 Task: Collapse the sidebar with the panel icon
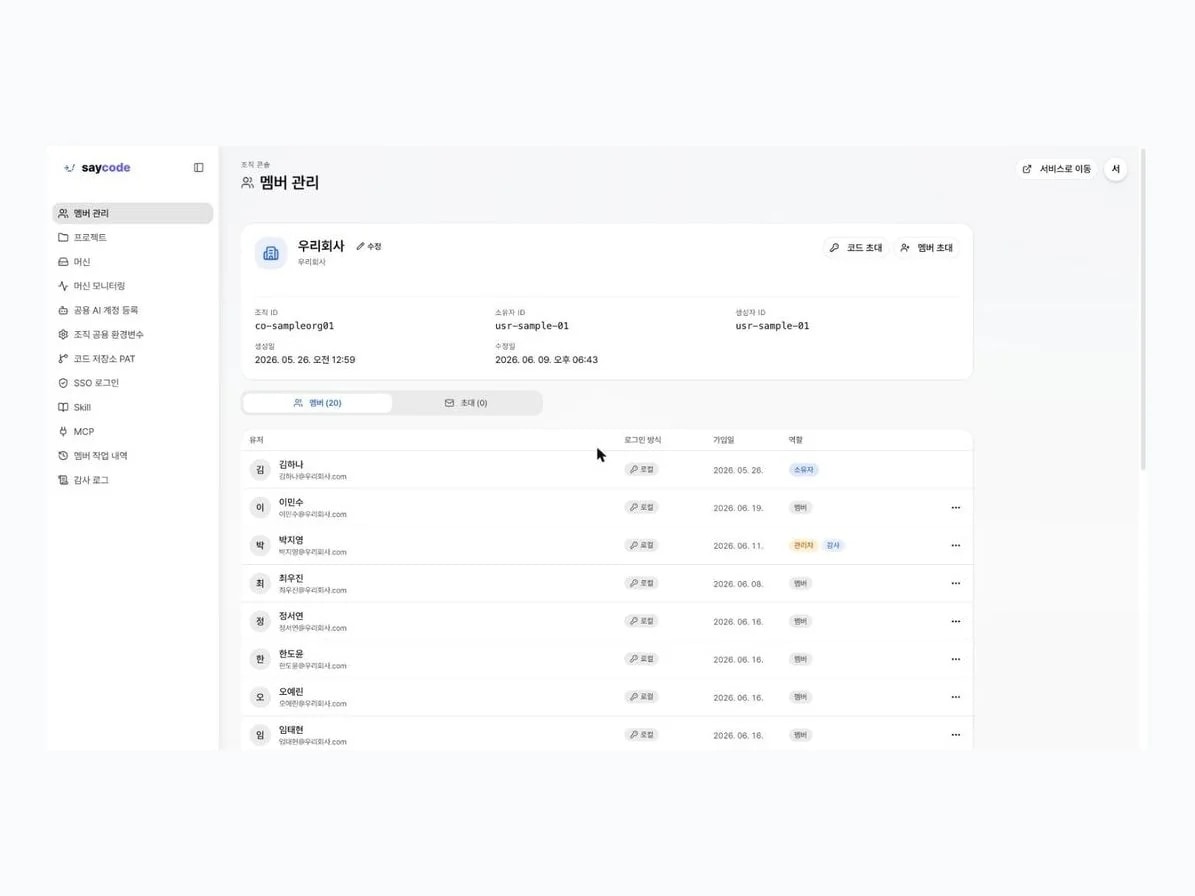(x=198, y=168)
